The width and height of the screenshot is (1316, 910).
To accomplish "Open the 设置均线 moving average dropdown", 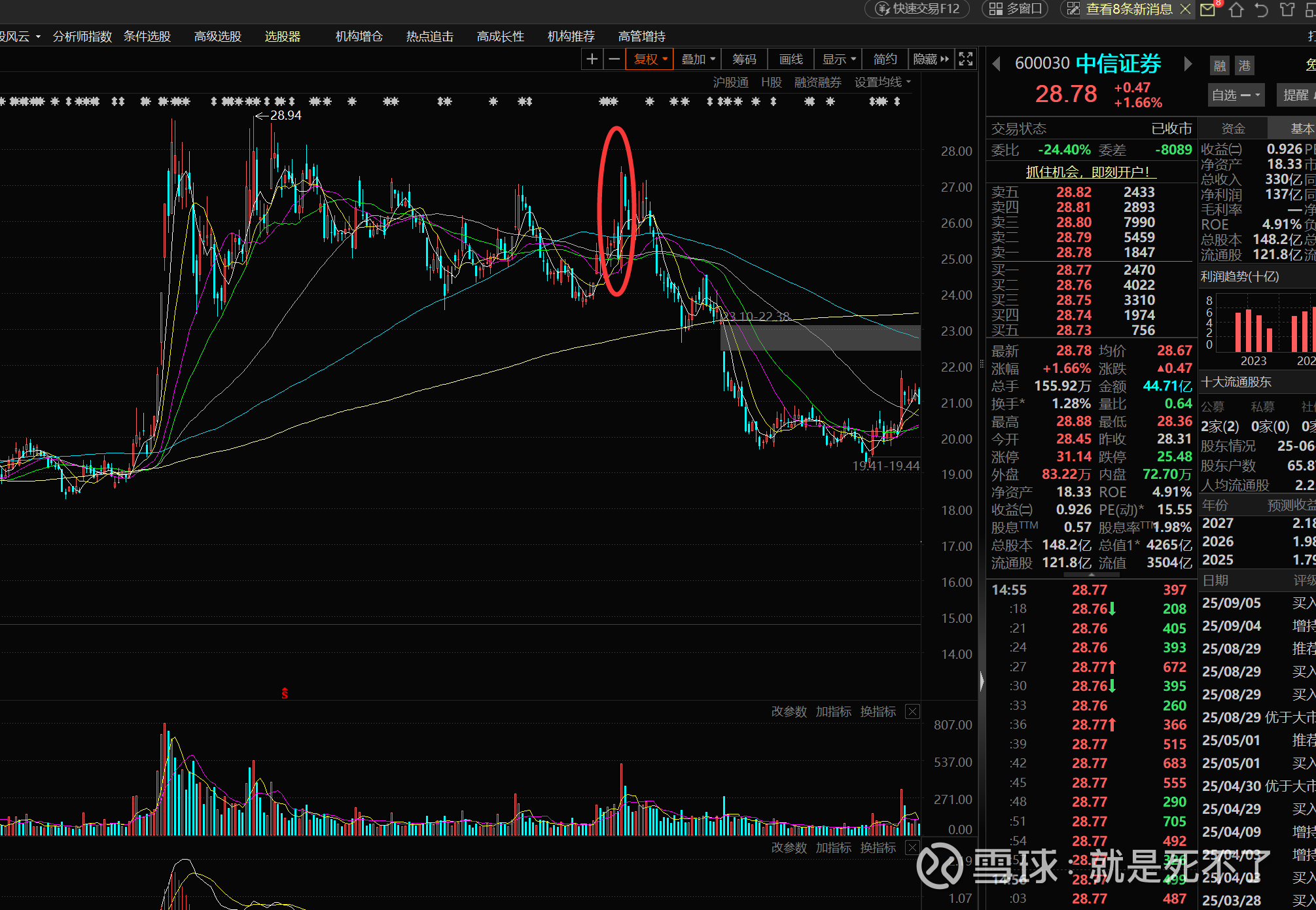I will pos(882,82).
